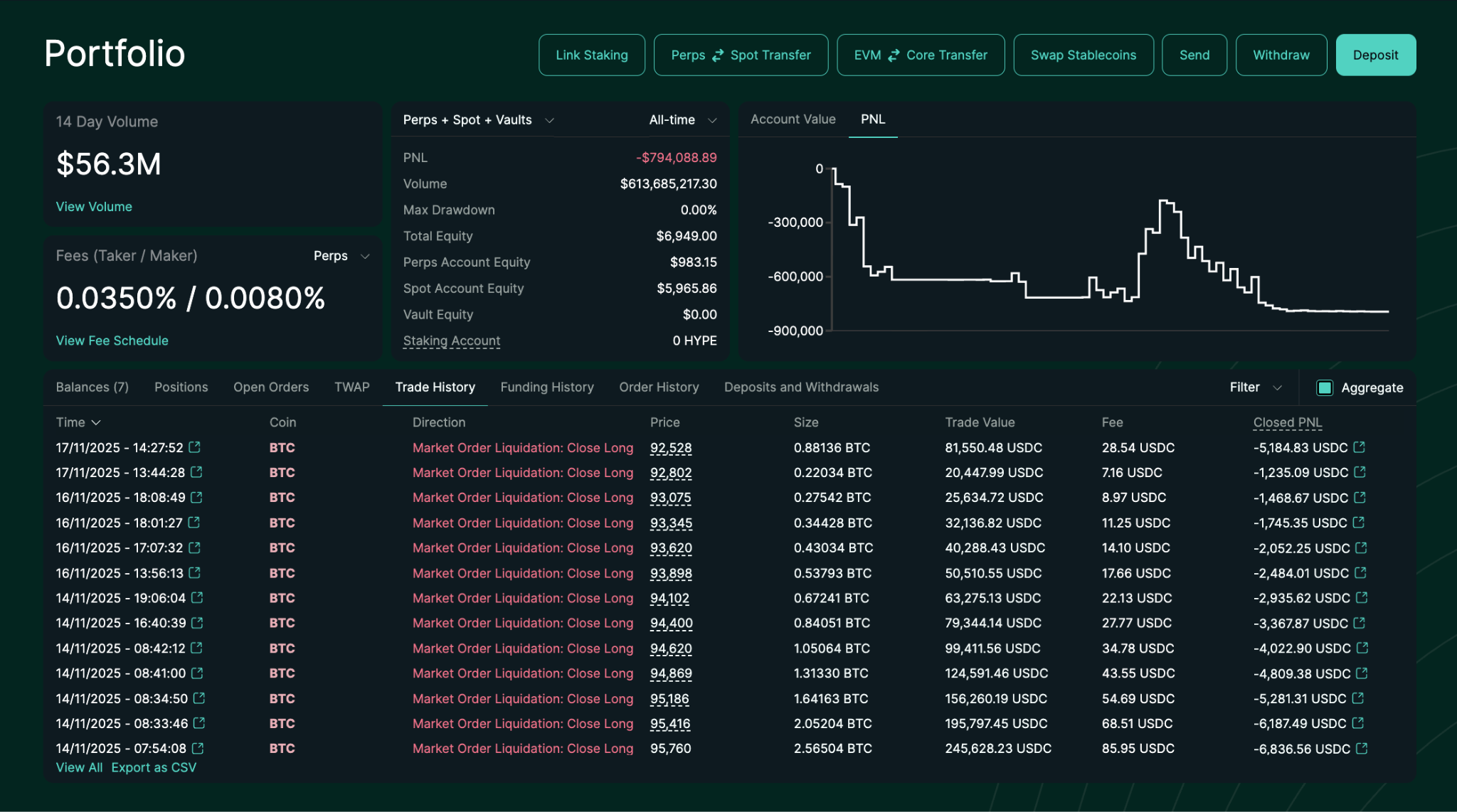Switch to Funding History tab
The width and height of the screenshot is (1457, 812).
click(x=546, y=388)
